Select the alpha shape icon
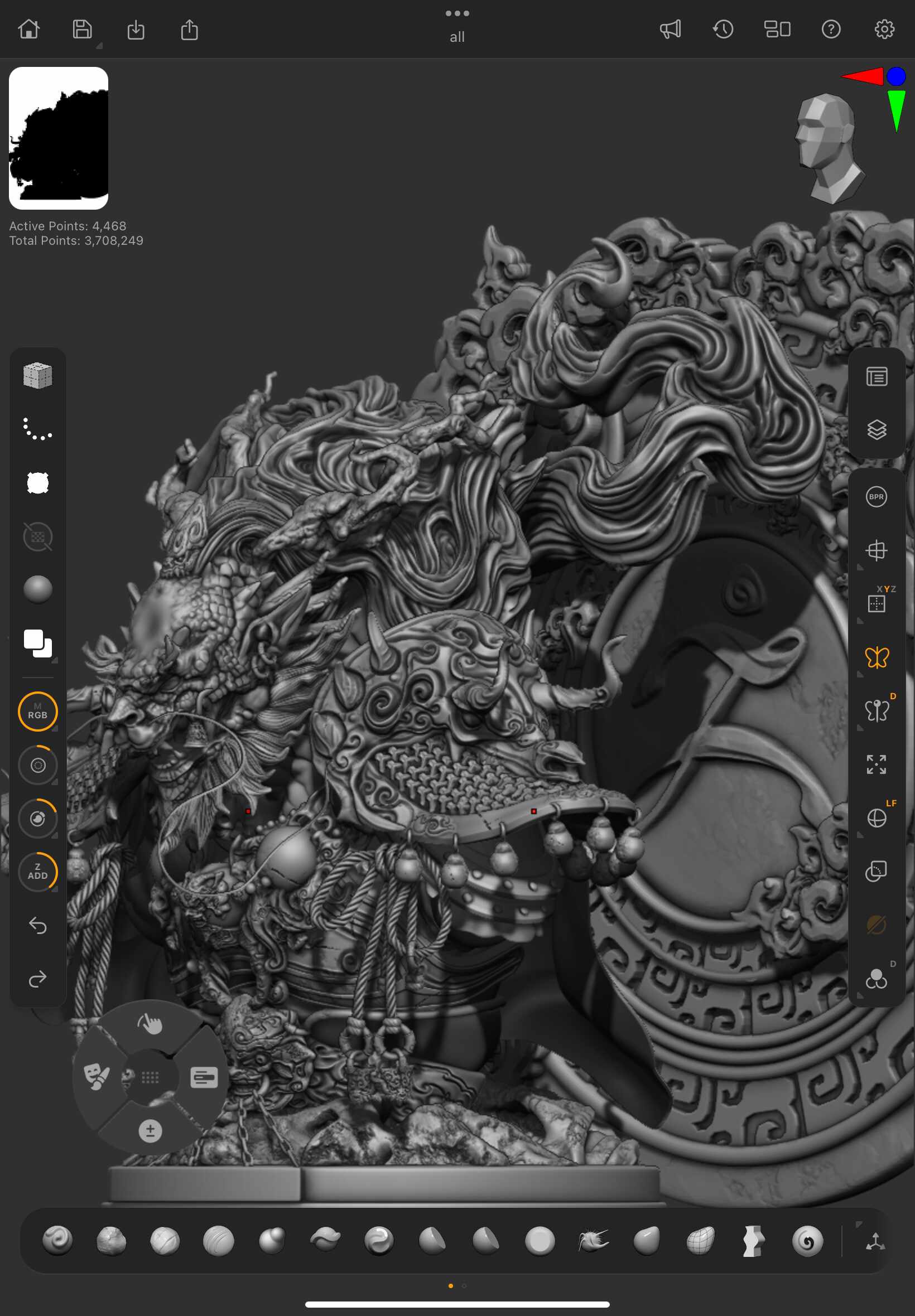This screenshot has height=1316, width=915. tap(38, 483)
